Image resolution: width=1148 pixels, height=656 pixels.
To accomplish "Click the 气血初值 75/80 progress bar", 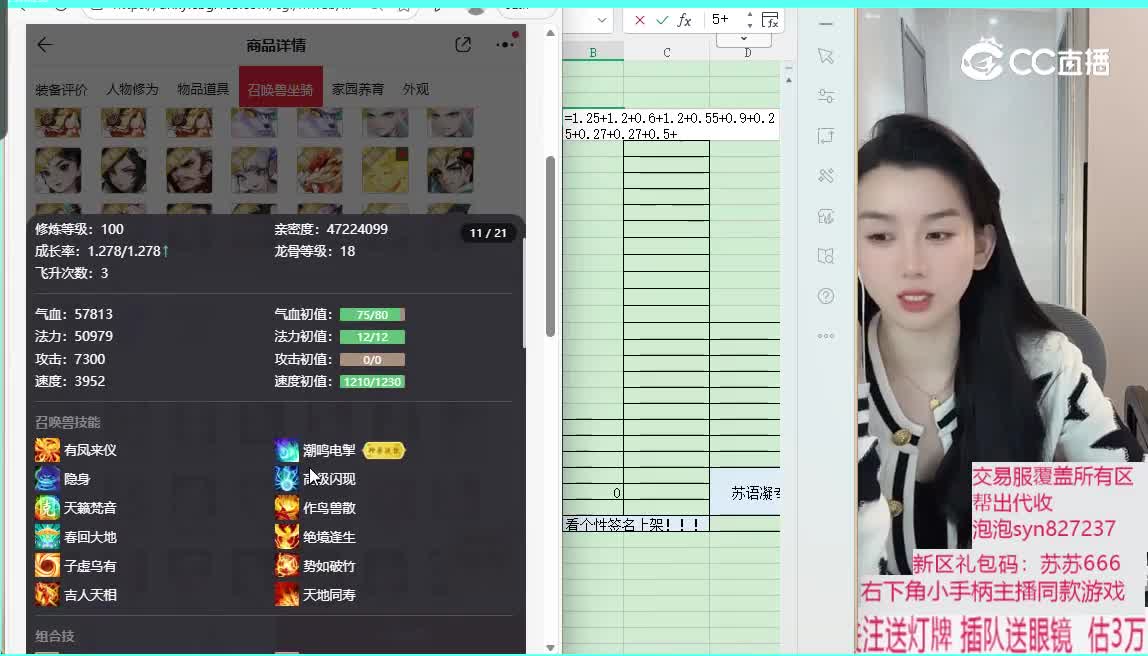I will (x=372, y=315).
